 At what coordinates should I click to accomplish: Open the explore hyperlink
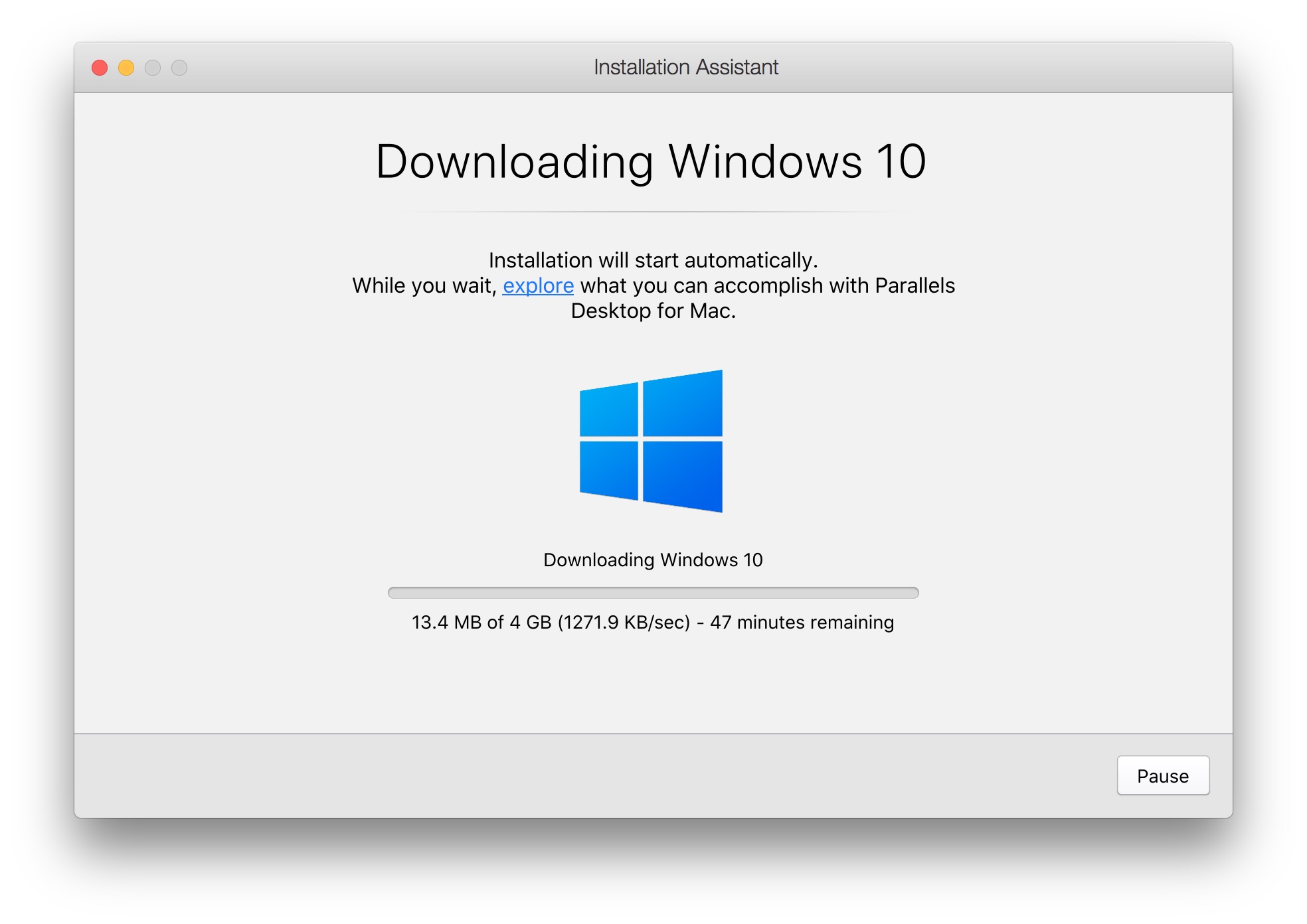pos(538,285)
